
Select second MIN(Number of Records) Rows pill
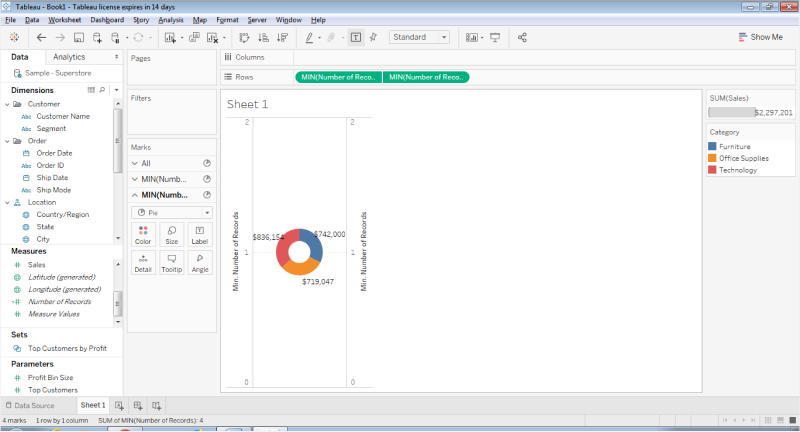(x=426, y=77)
